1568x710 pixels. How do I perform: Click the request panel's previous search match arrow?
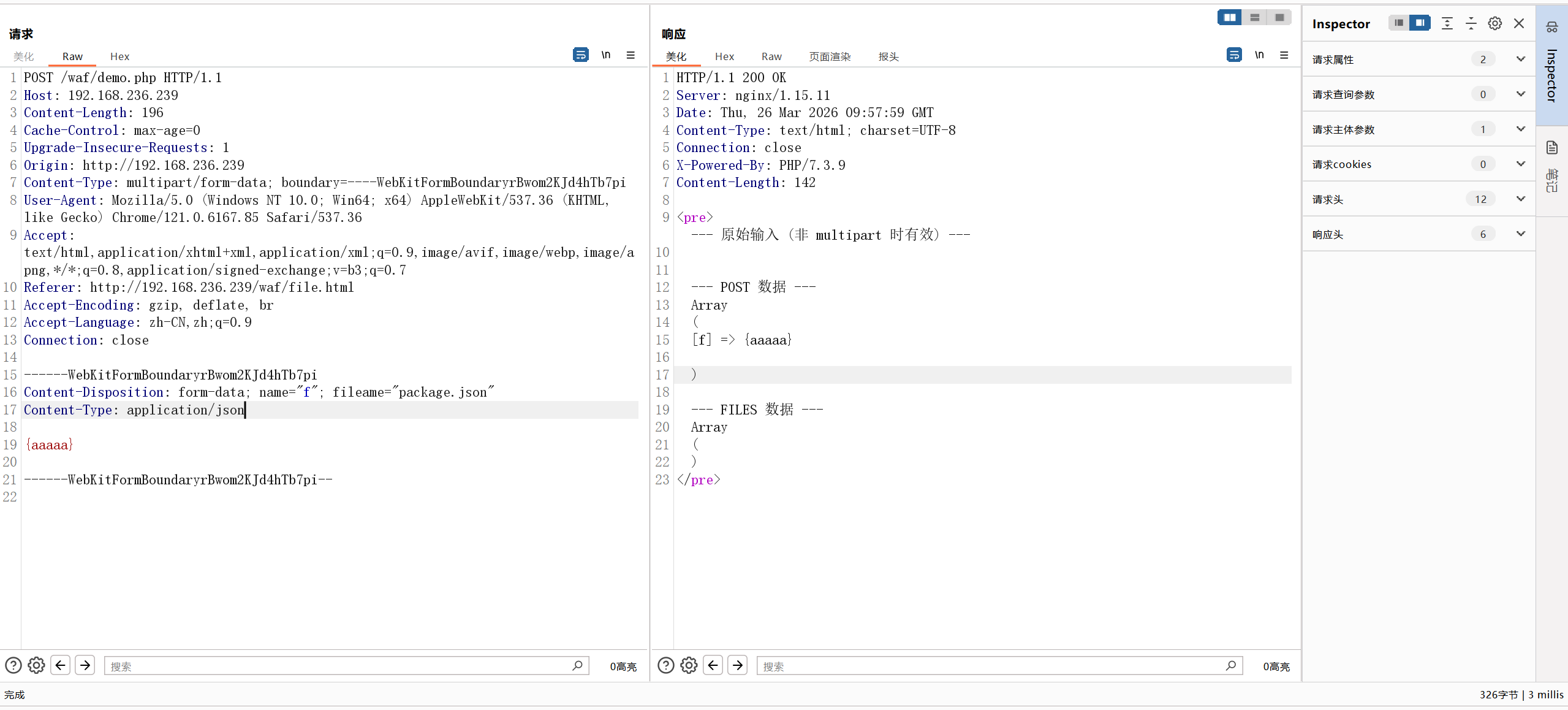[60, 665]
